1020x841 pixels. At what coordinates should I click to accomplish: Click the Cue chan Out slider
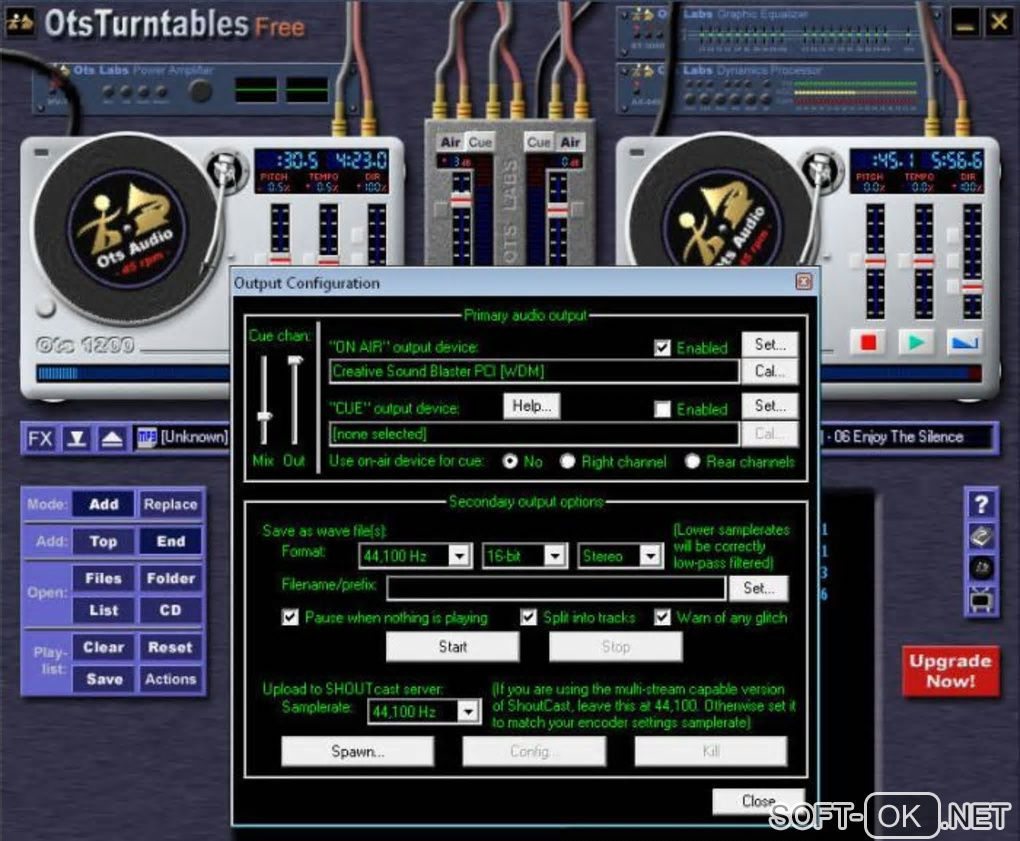295,360
